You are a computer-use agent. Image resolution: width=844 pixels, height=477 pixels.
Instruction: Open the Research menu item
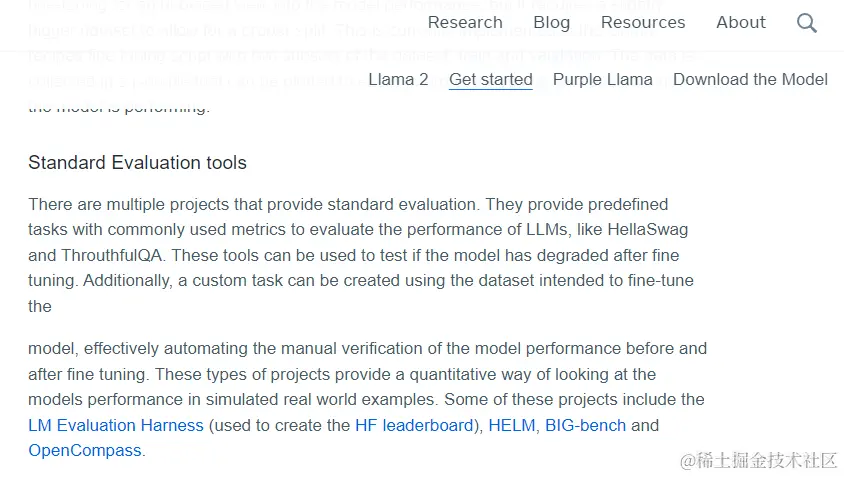tap(465, 22)
